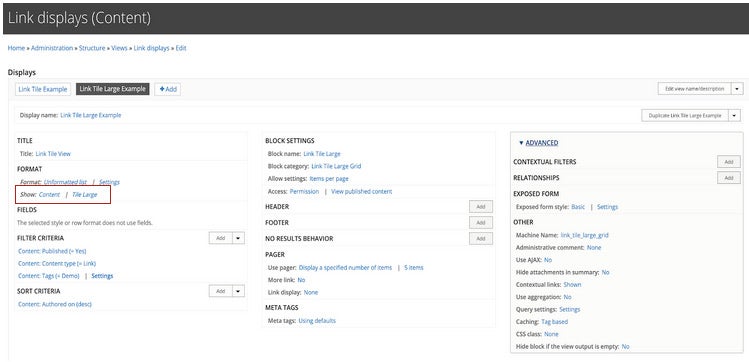
Task: Edit CSS class None setting
Action: (x=551, y=334)
